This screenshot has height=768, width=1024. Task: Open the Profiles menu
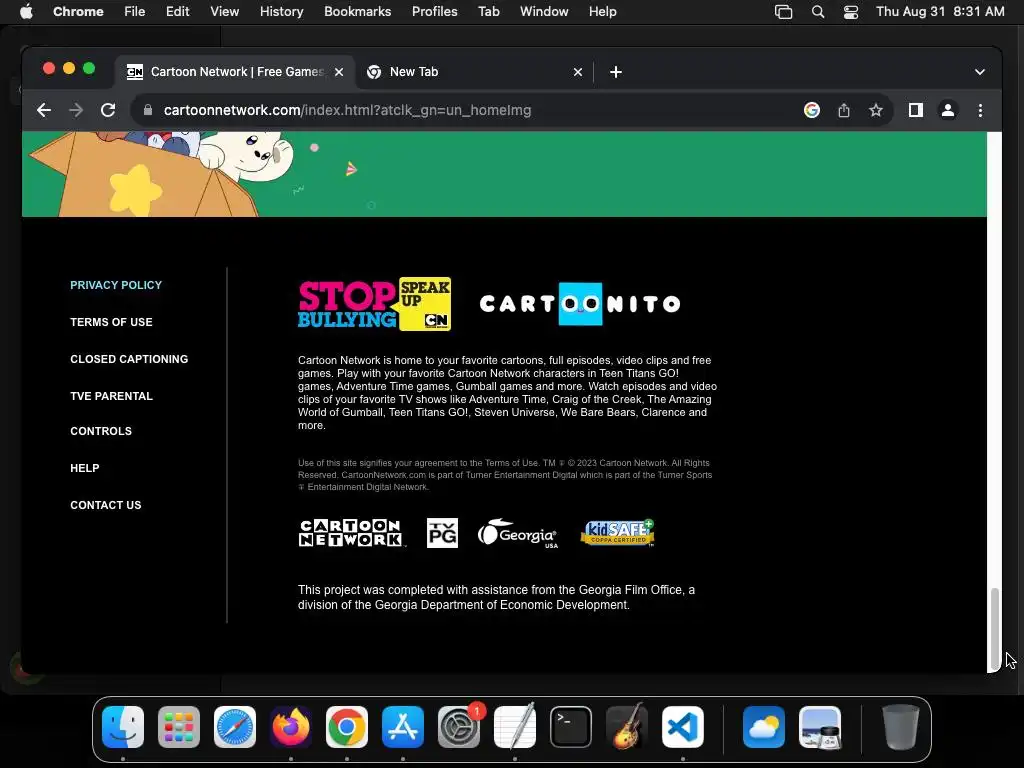pos(434,12)
